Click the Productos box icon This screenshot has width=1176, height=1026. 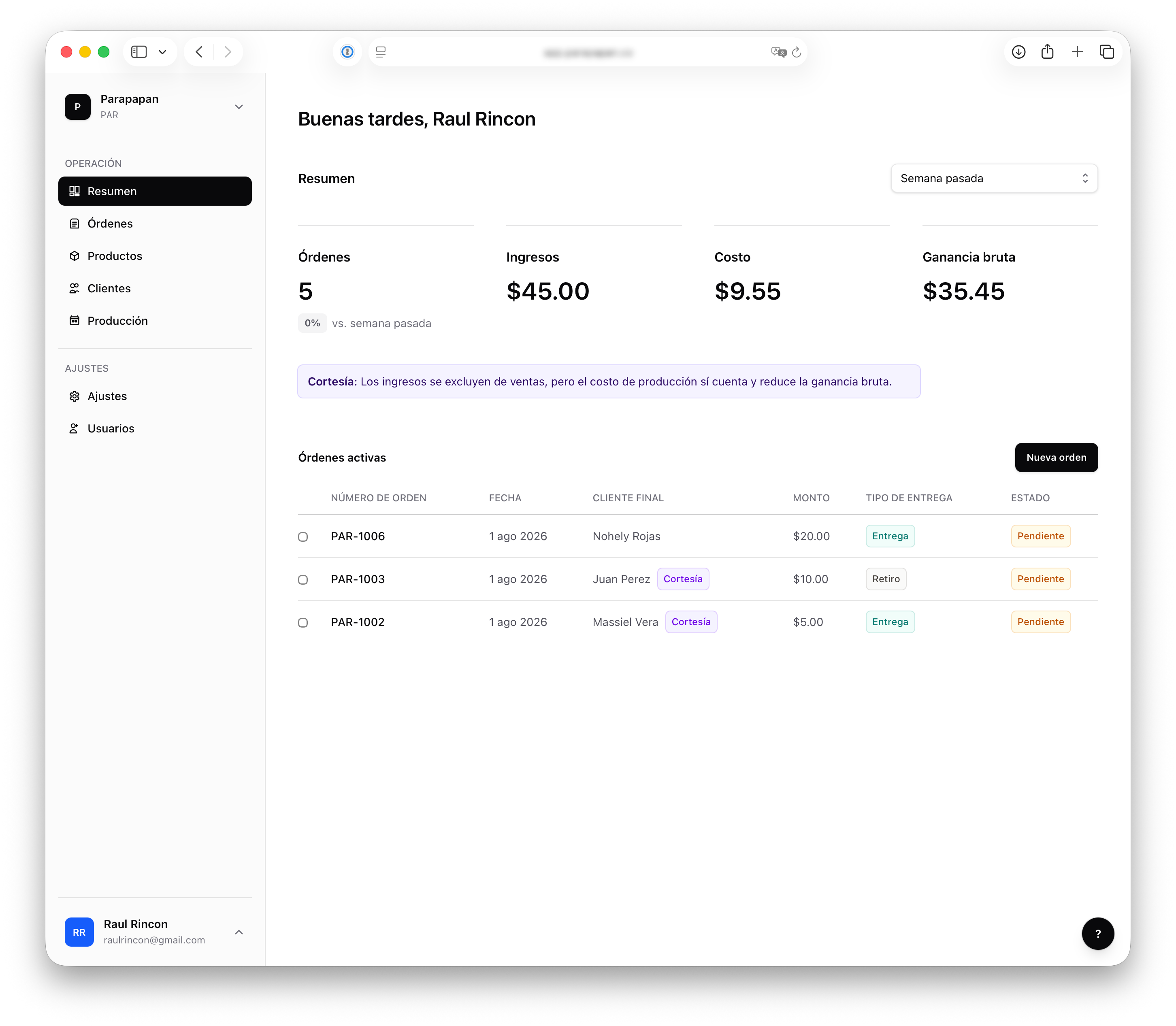tap(75, 256)
